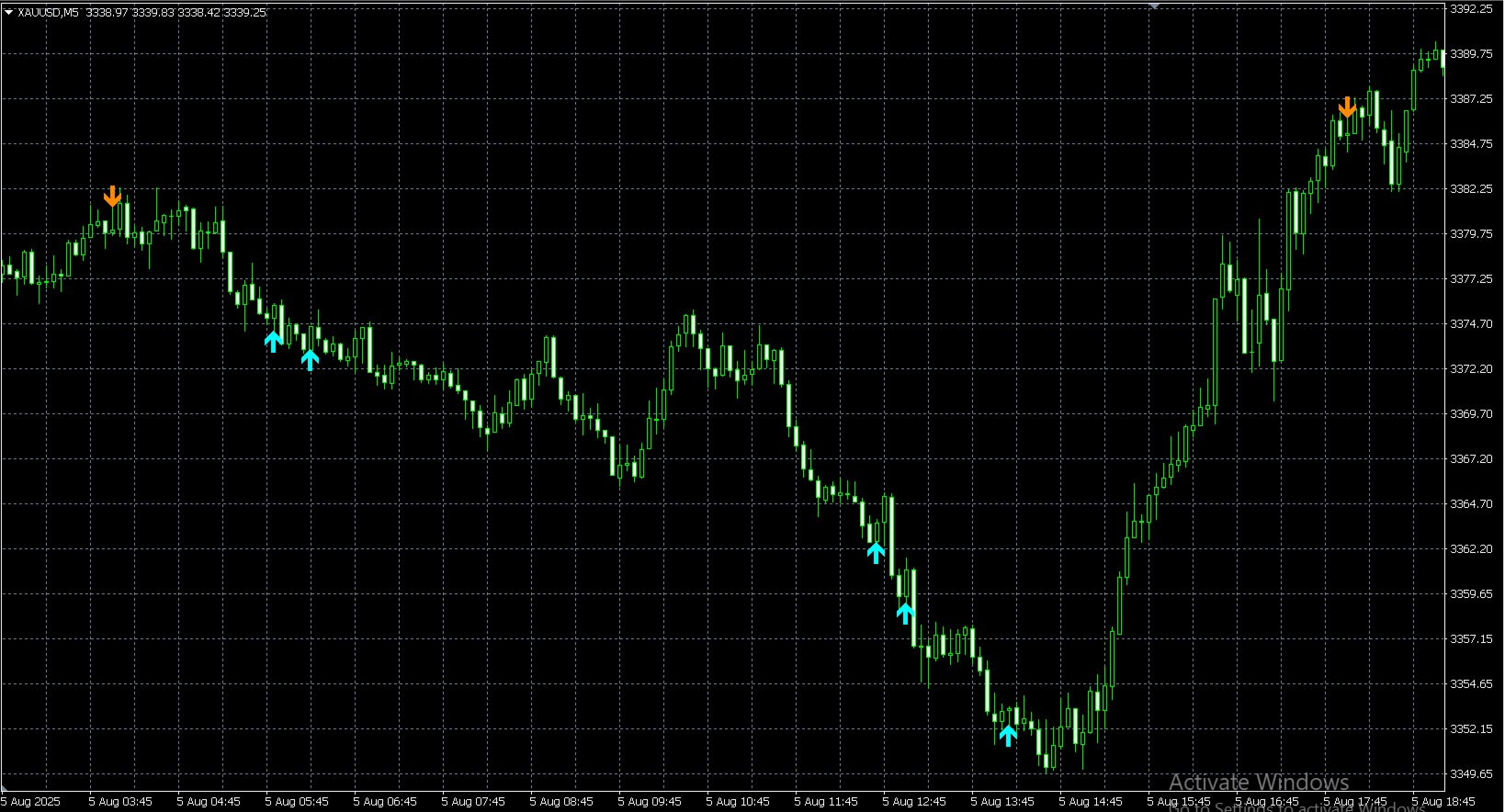Image resolution: width=1505 pixels, height=812 pixels.
Task: Click the 5 Aug 14:45 time label
Action: (x=1091, y=802)
